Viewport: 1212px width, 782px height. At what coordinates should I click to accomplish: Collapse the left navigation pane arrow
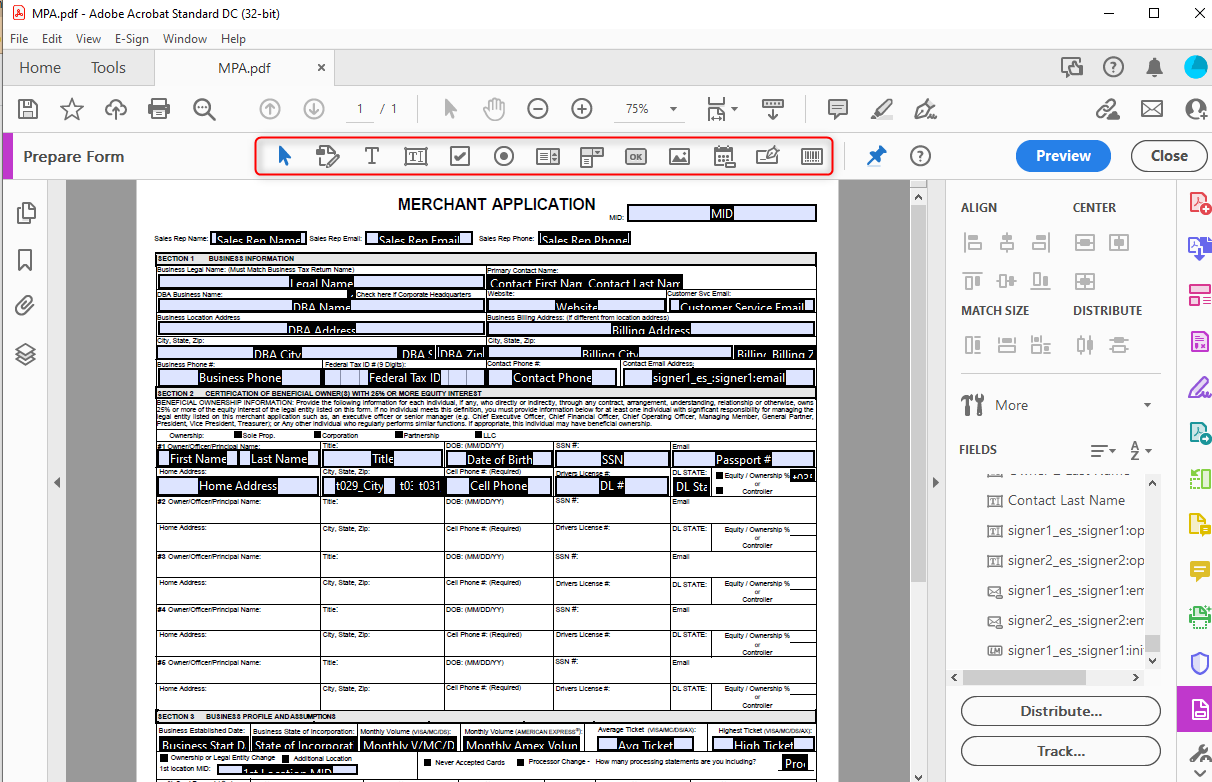(57, 482)
